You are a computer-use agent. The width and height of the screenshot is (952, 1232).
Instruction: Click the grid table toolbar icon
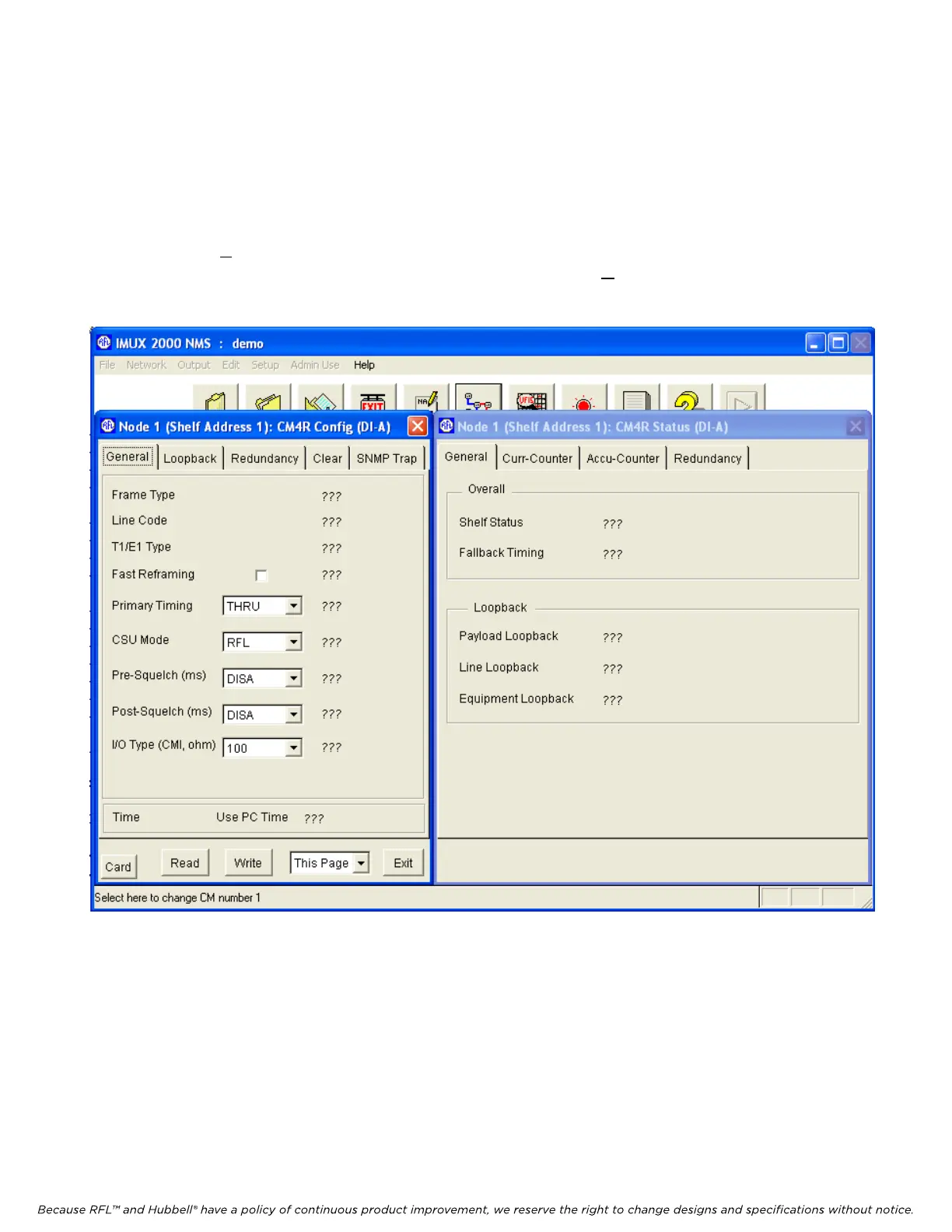(532, 398)
